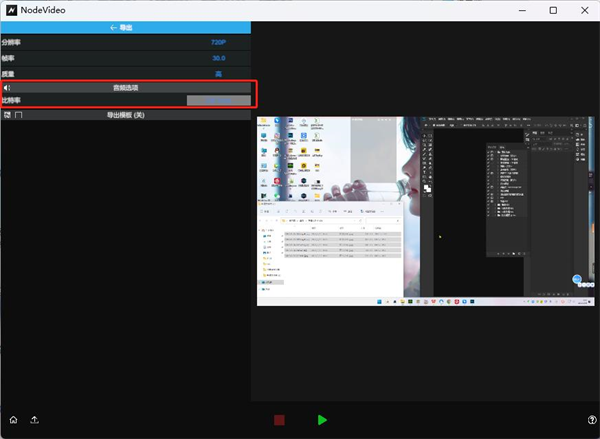Click the template icon beside 导出模板

[7, 115]
